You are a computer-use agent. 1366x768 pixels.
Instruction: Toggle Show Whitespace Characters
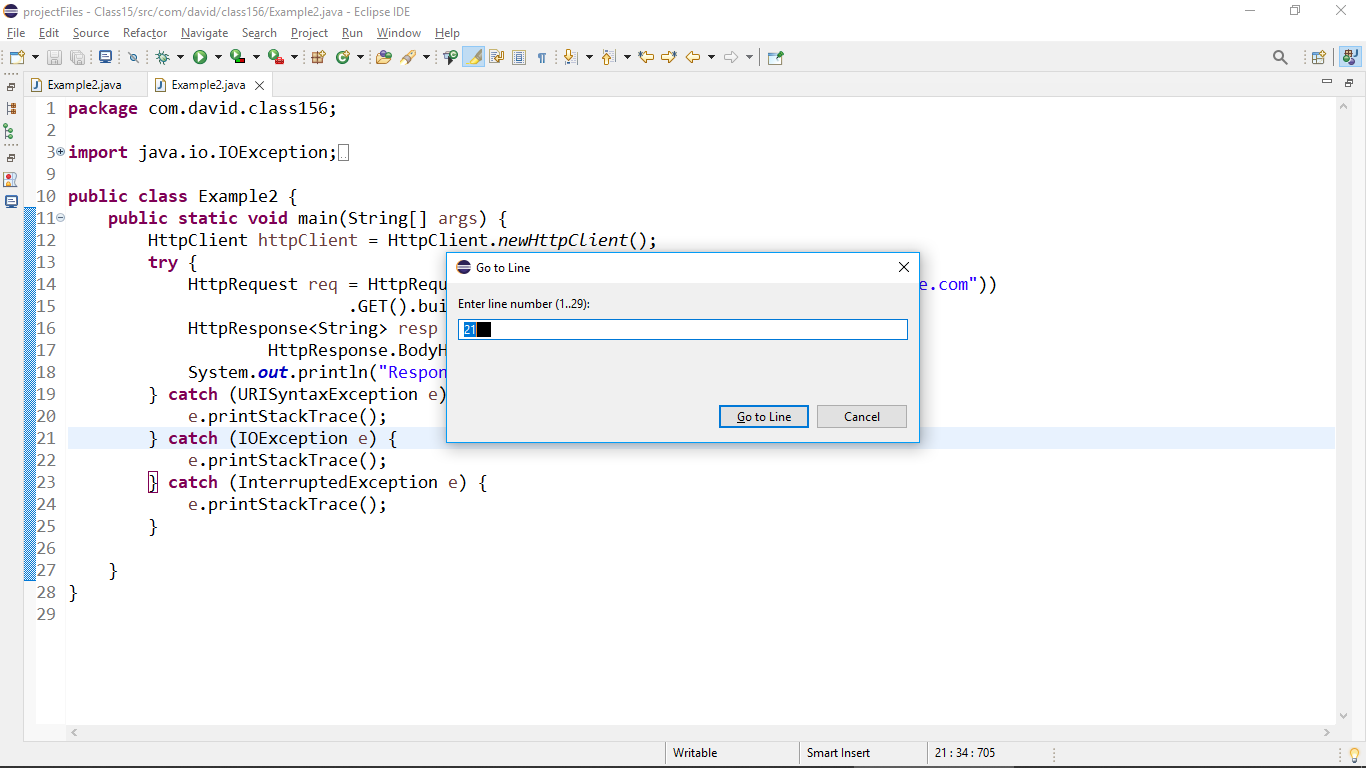[541, 57]
